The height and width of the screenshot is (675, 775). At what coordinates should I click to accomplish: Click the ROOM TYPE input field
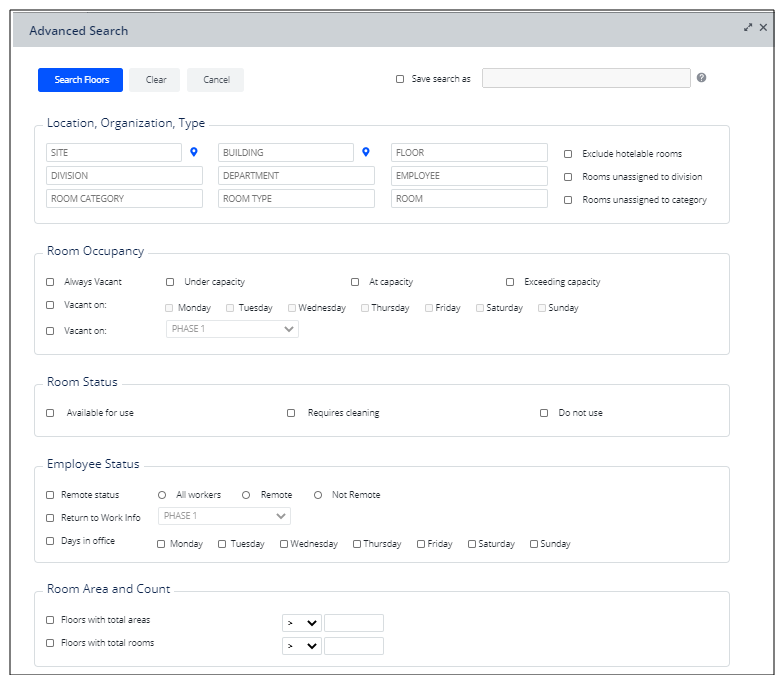click(296, 199)
